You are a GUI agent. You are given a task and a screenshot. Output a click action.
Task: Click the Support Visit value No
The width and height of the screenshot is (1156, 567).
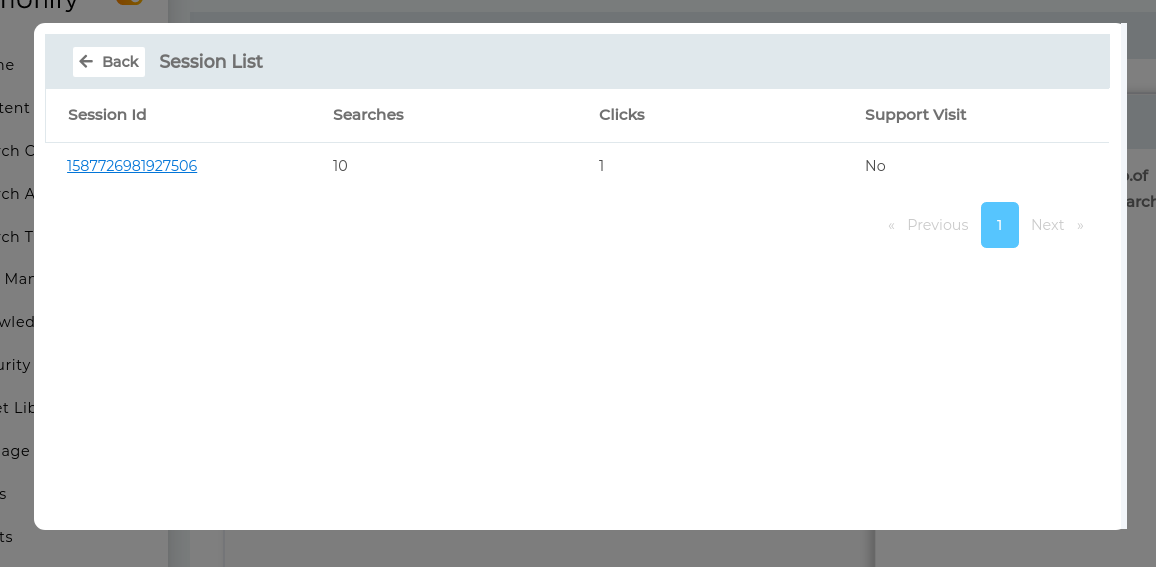(x=875, y=166)
